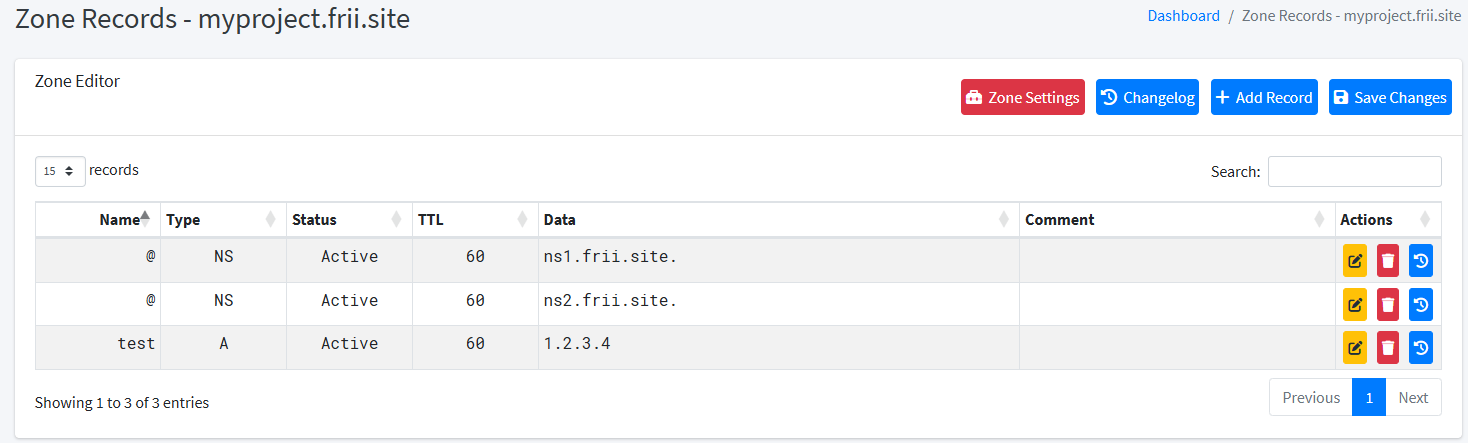This screenshot has height=443, width=1468.
Task: Select the ns1.frii.site. data cell
Action: [779, 261]
